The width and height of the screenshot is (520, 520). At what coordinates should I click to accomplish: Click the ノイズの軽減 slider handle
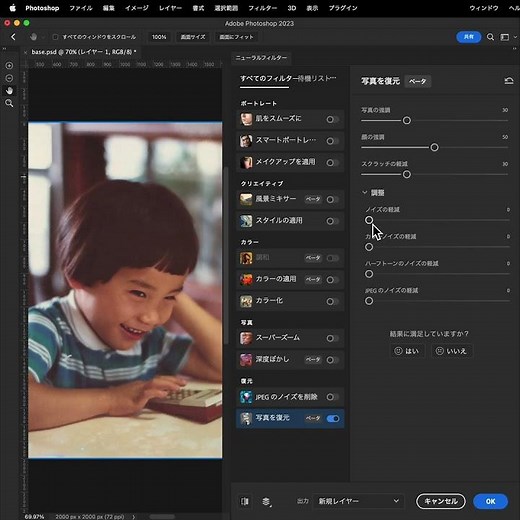click(x=369, y=220)
